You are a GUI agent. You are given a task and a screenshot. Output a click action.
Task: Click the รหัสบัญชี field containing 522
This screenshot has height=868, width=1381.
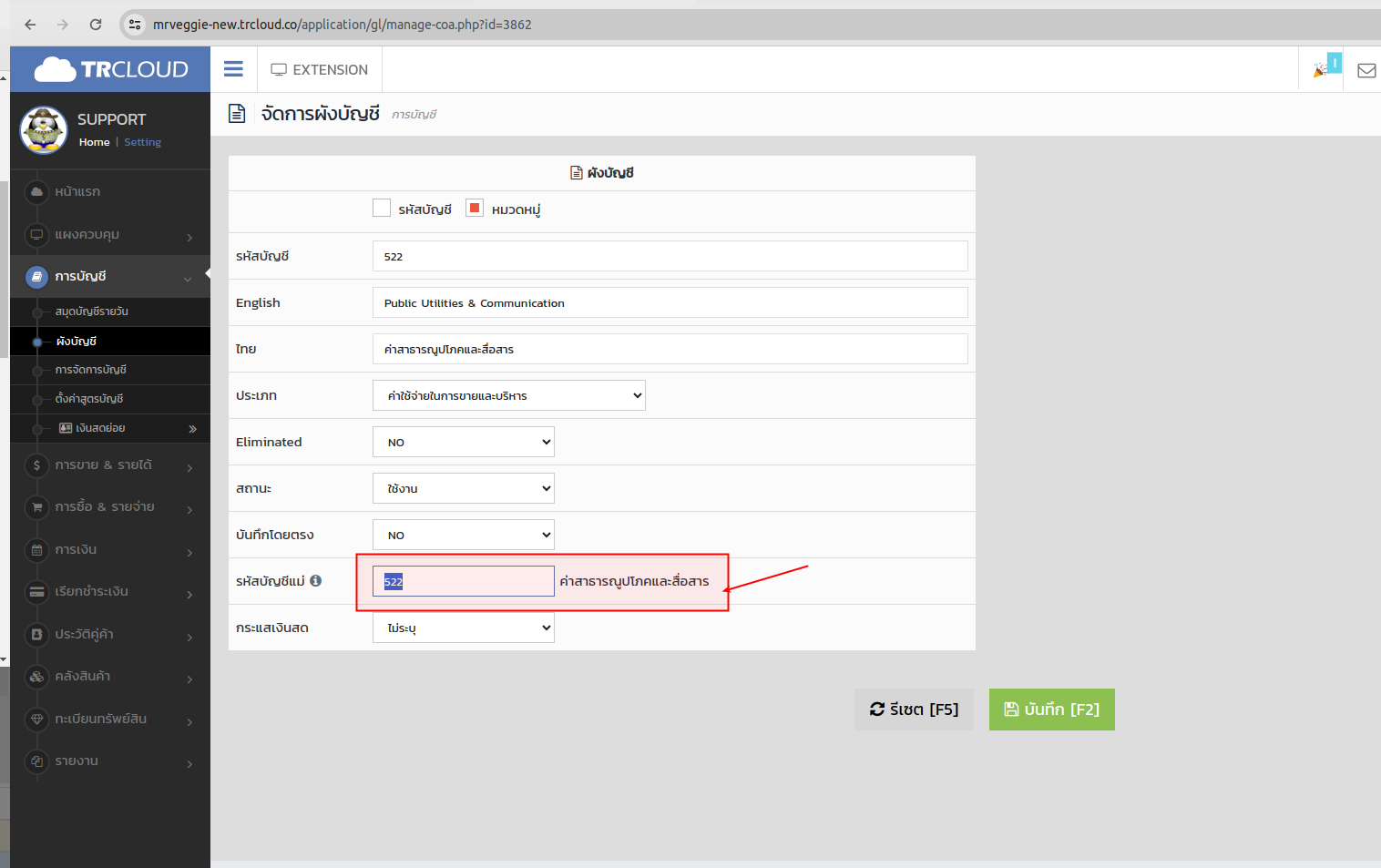pos(670,256)
